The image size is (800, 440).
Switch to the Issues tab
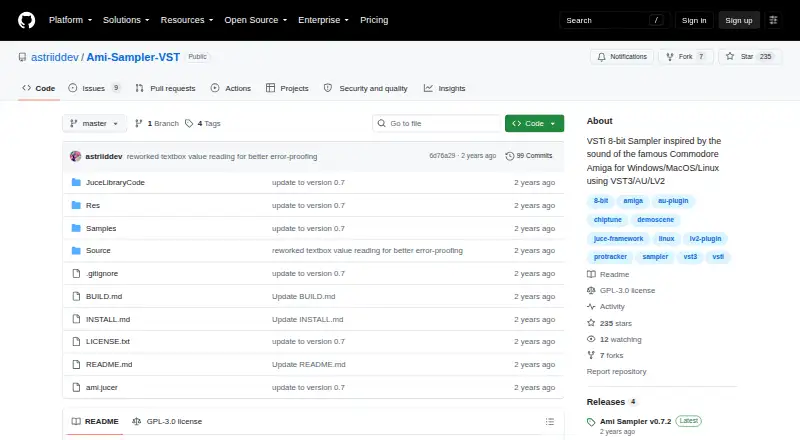coord(94,88)
